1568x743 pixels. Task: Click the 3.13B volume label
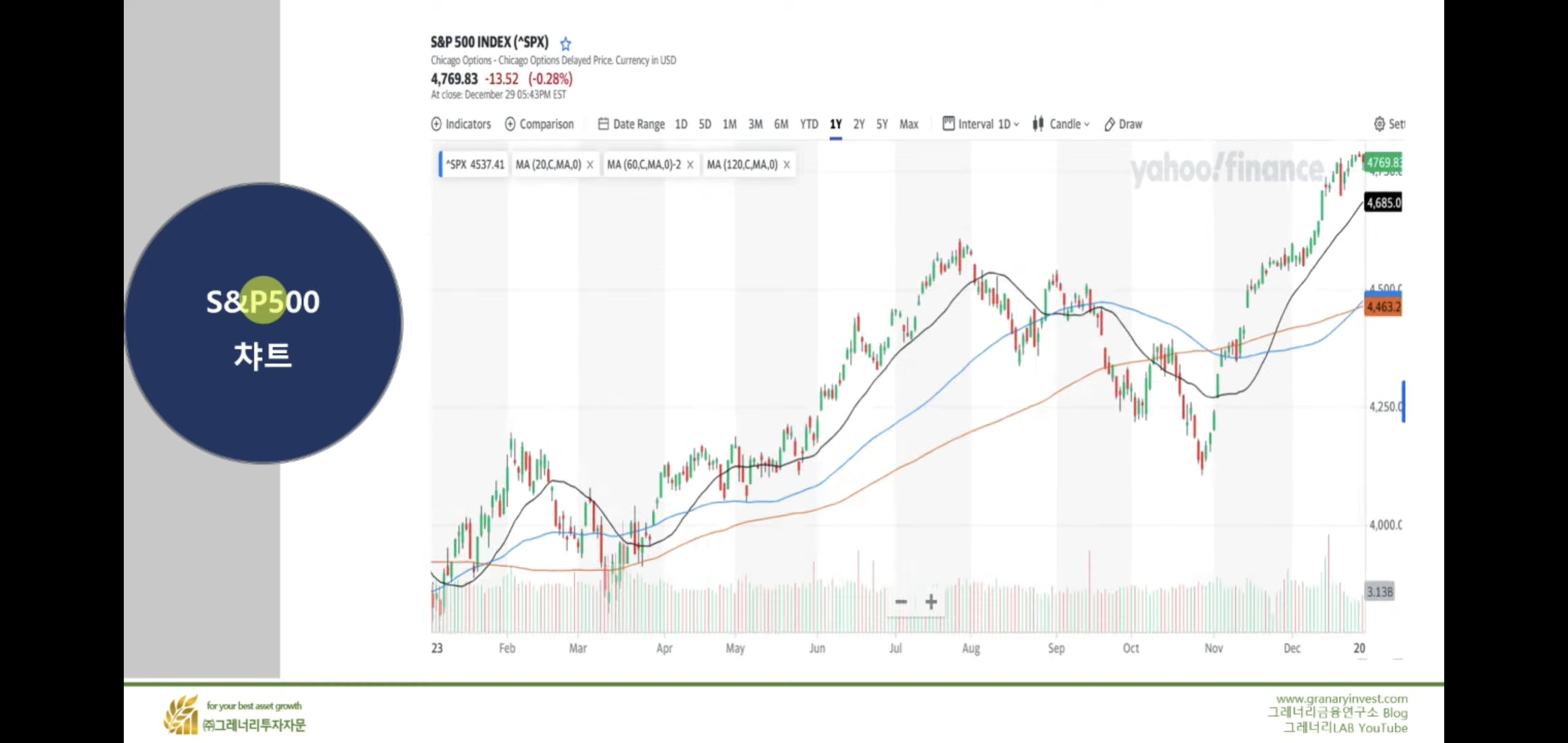(1380, 592)
